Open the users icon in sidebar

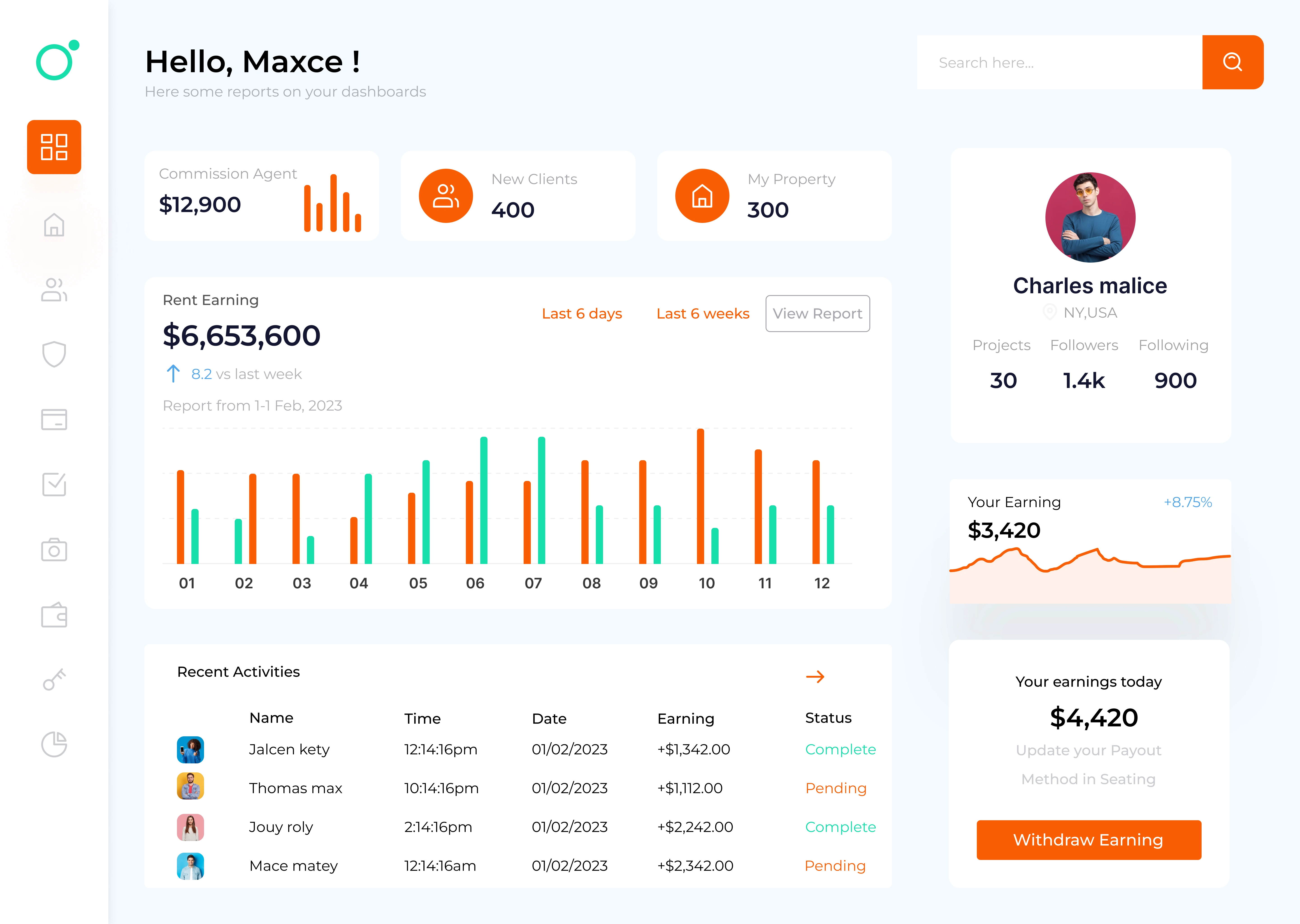point(54,290)
